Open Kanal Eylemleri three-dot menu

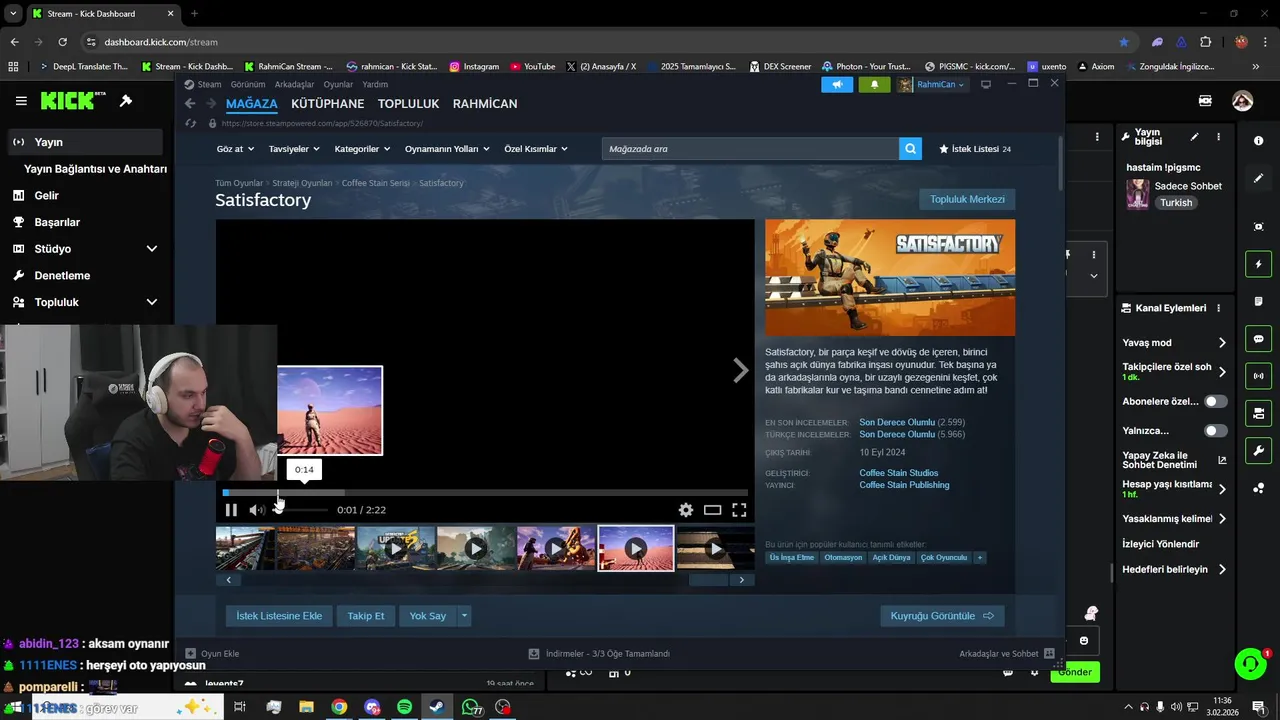click(x=1218, y=308)
